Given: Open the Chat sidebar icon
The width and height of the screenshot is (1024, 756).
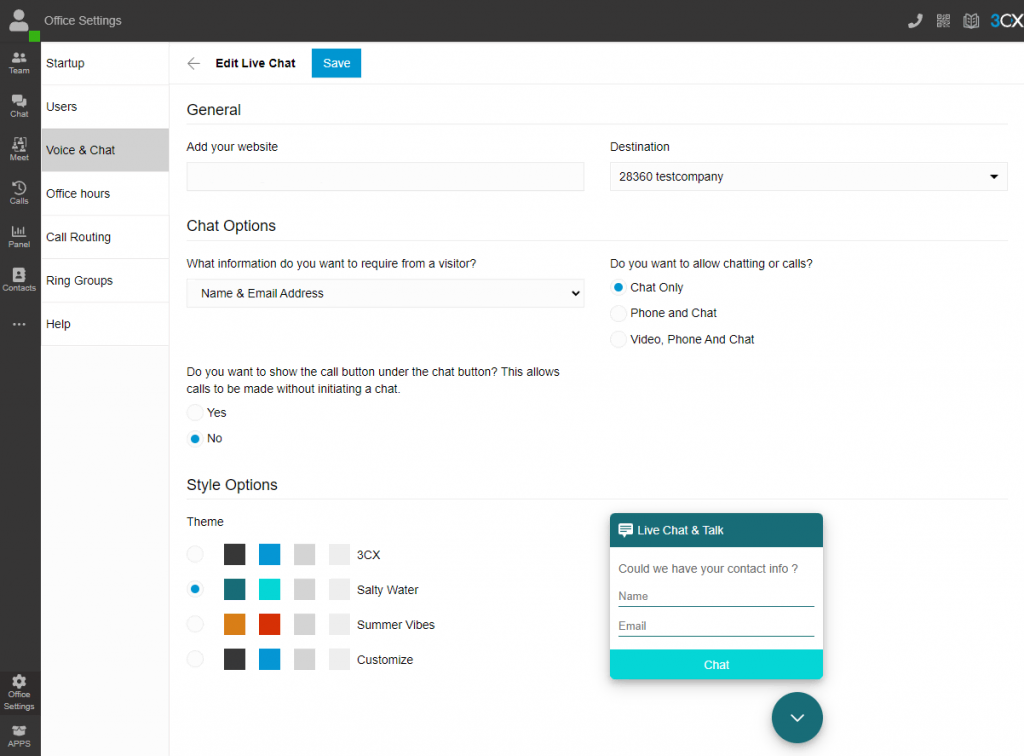Looking at the screenshot, I should point(19,106).
